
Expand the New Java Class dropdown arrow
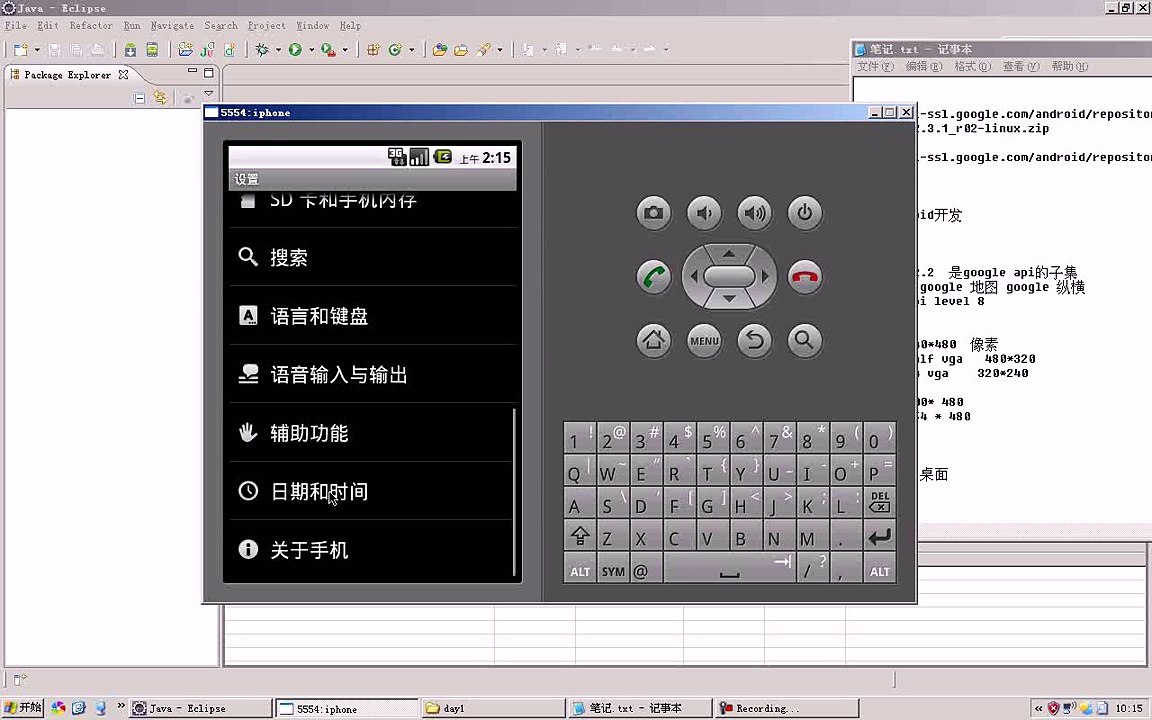[x=411, y=50]
